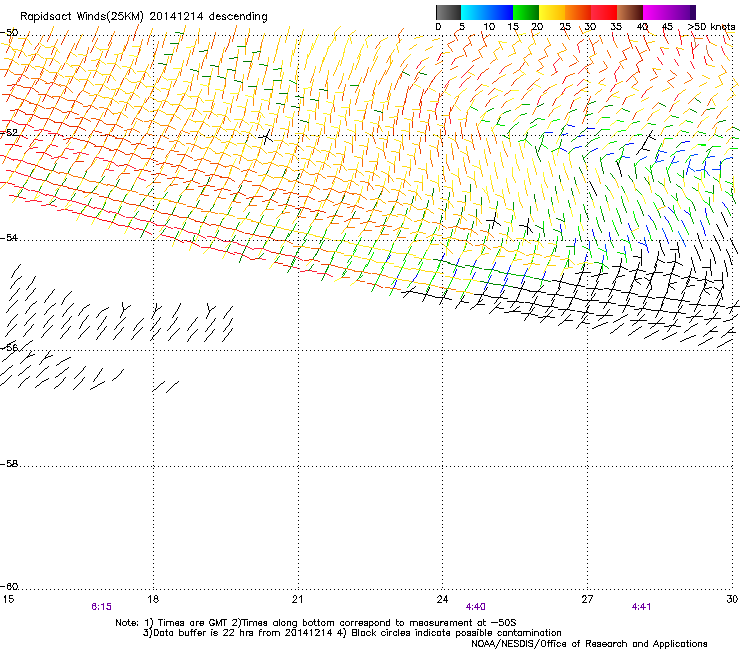The image size is (740, 650).
Task: Click the NOAA/NESDIS Office of Research credit
Action: point(589,644)
